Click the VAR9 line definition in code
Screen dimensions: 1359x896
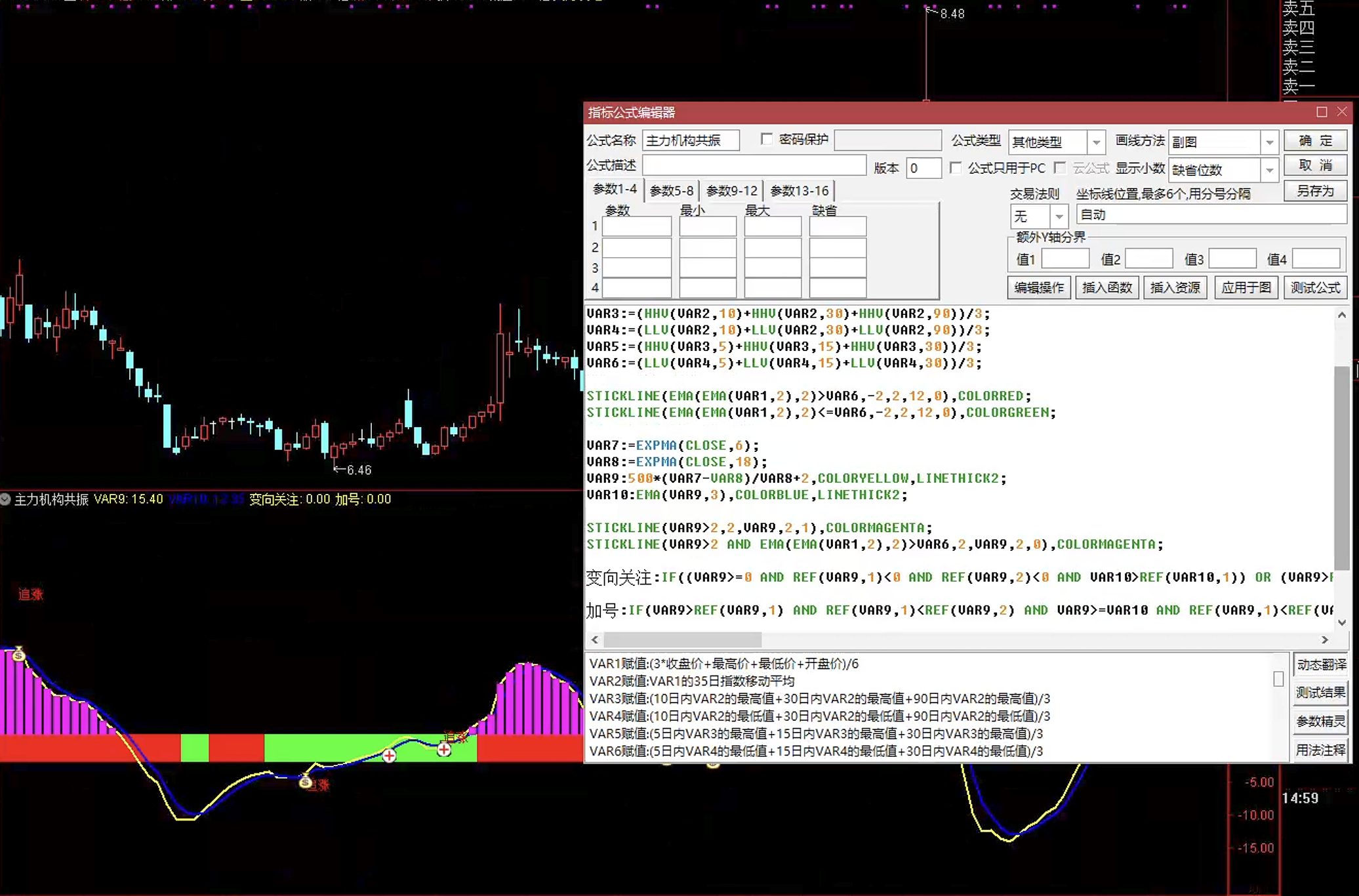tap(796, 478)
